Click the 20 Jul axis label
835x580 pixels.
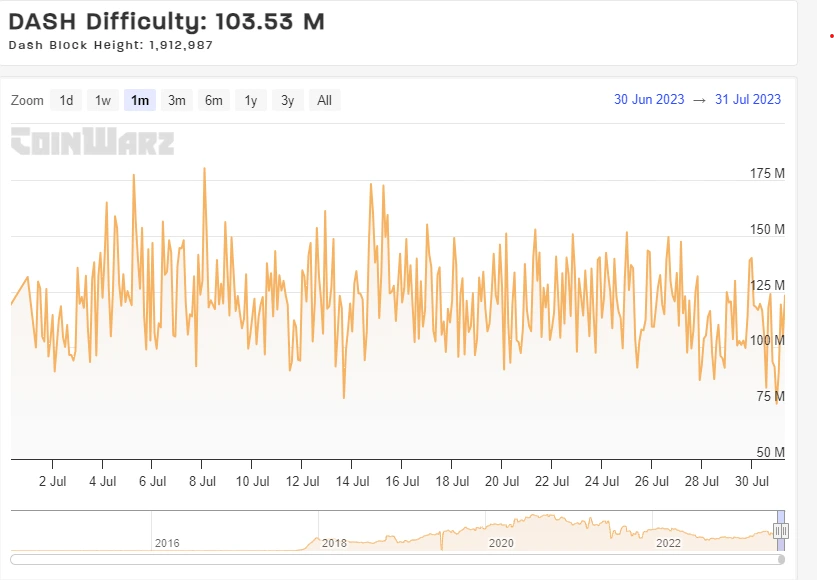(x=502, y=481)
